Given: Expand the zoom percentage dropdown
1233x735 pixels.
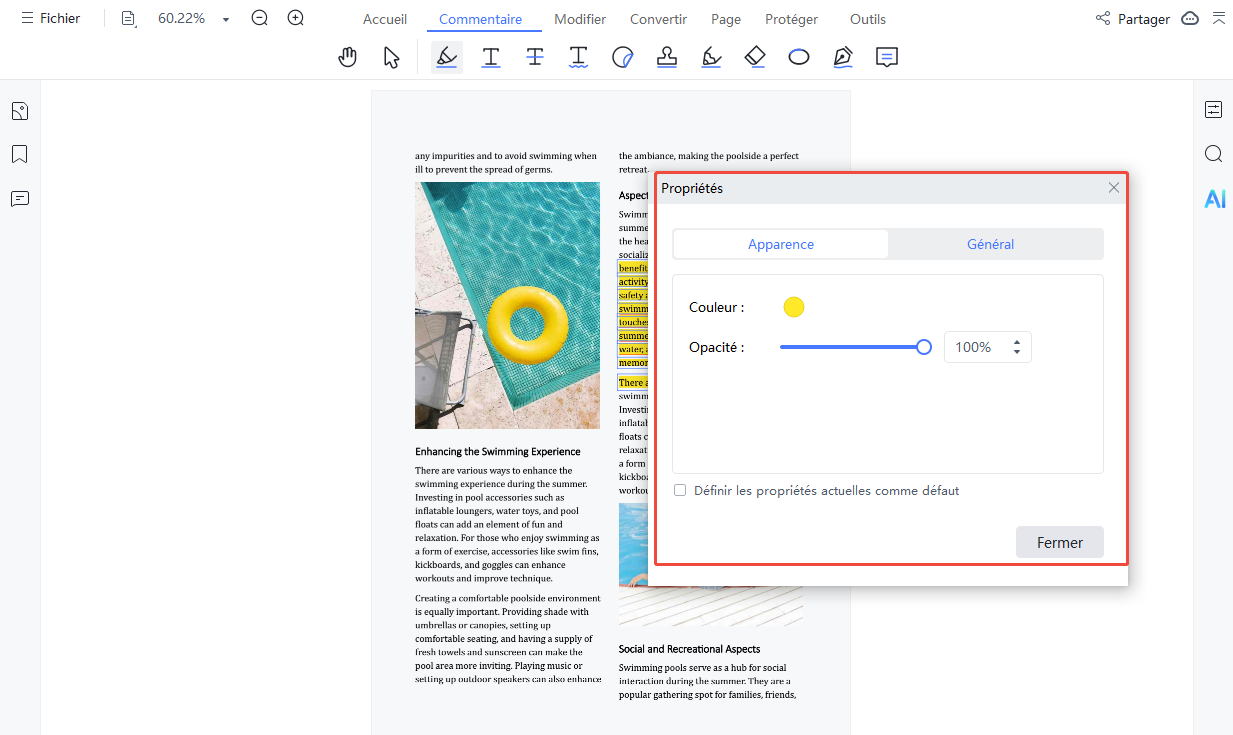Looking at the screenshot, I should pyautogui.click(x=226, y=20).
